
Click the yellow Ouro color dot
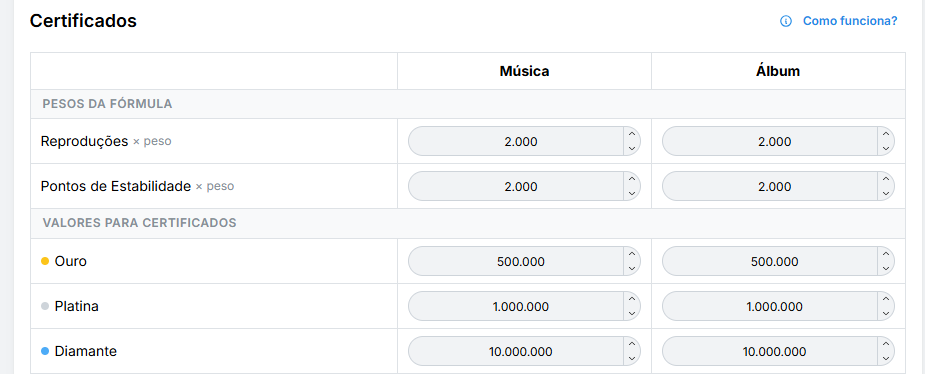point(45,261)
